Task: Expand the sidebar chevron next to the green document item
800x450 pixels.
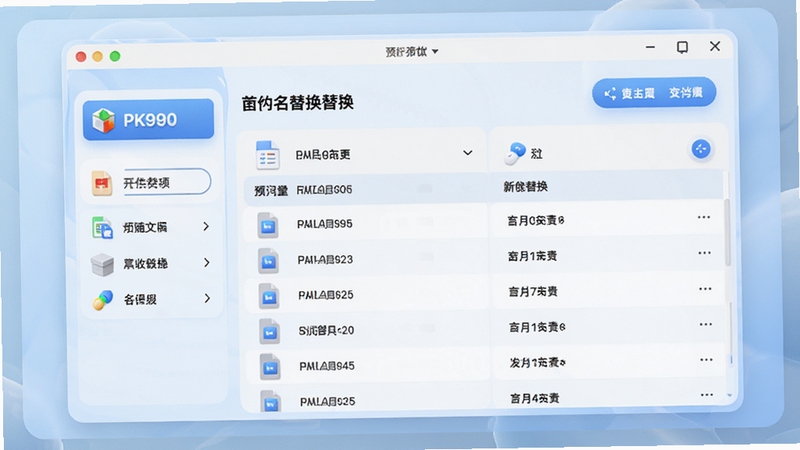Action: [x=206, y=227]
